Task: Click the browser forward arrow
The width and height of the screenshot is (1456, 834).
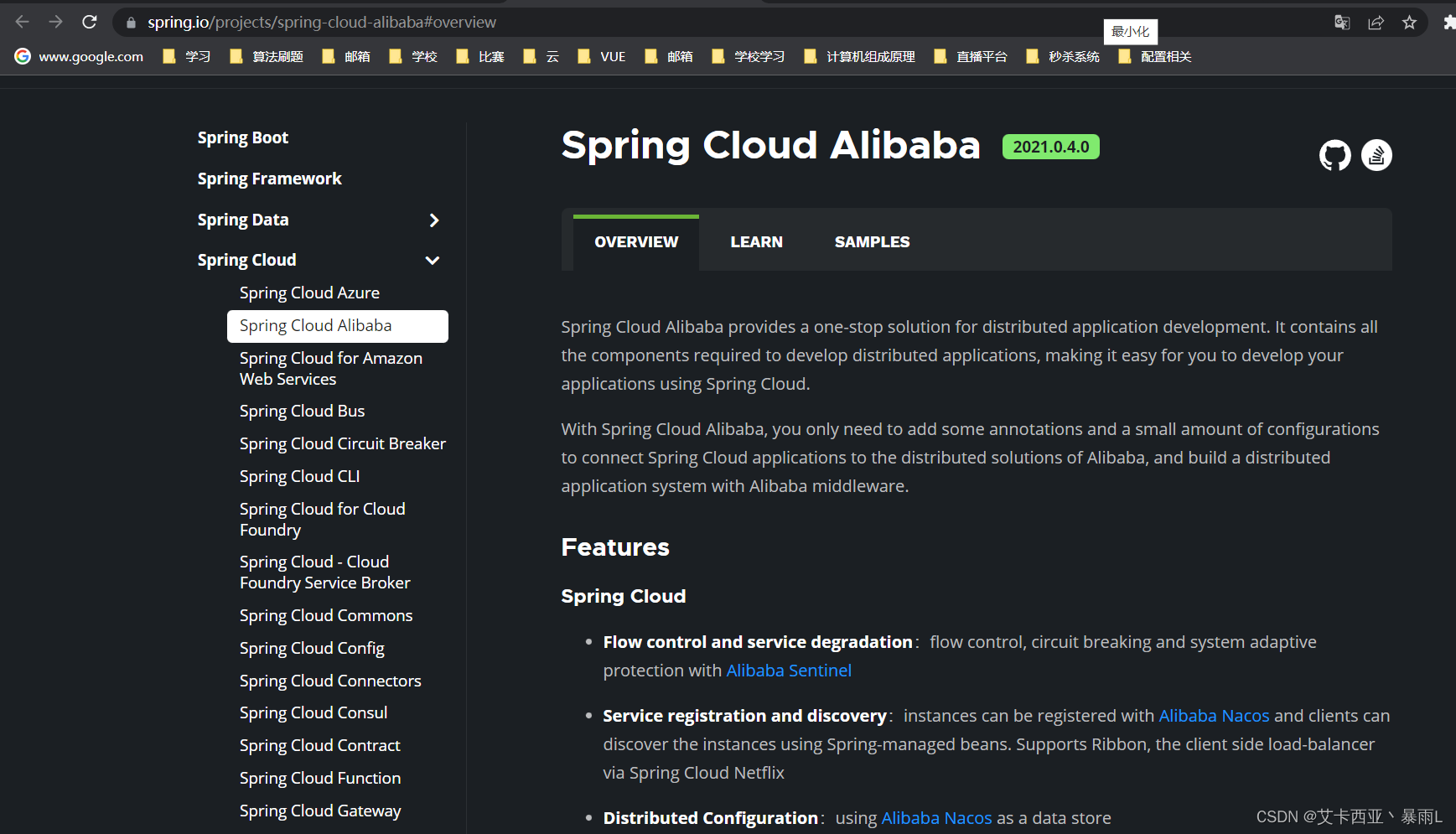Action: point(56,23)
